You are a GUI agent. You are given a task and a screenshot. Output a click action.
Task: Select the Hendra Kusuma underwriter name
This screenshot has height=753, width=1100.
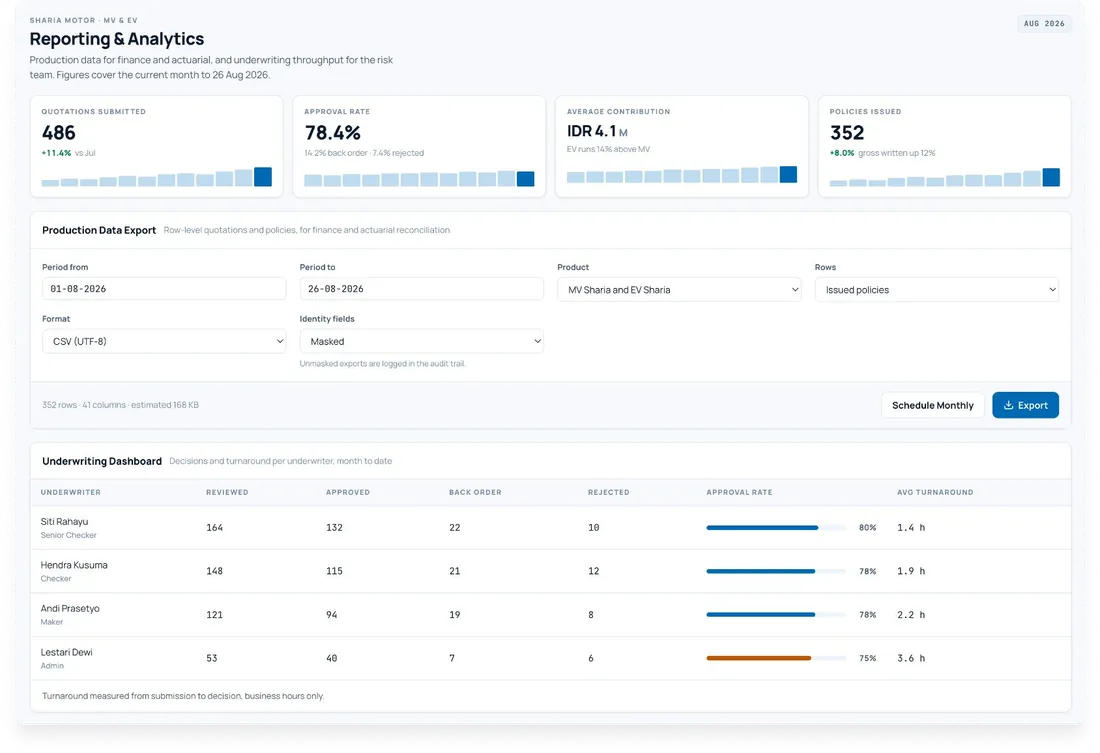coord(74,566)
